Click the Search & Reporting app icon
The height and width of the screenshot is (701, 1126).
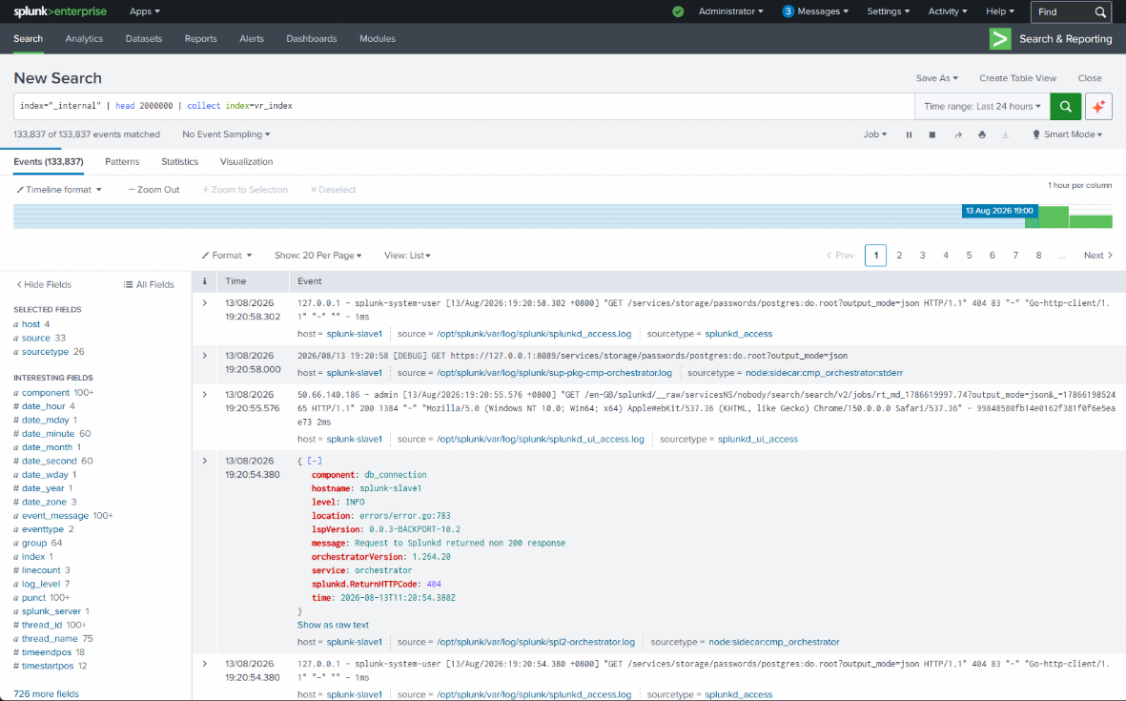pos(1000,39)
